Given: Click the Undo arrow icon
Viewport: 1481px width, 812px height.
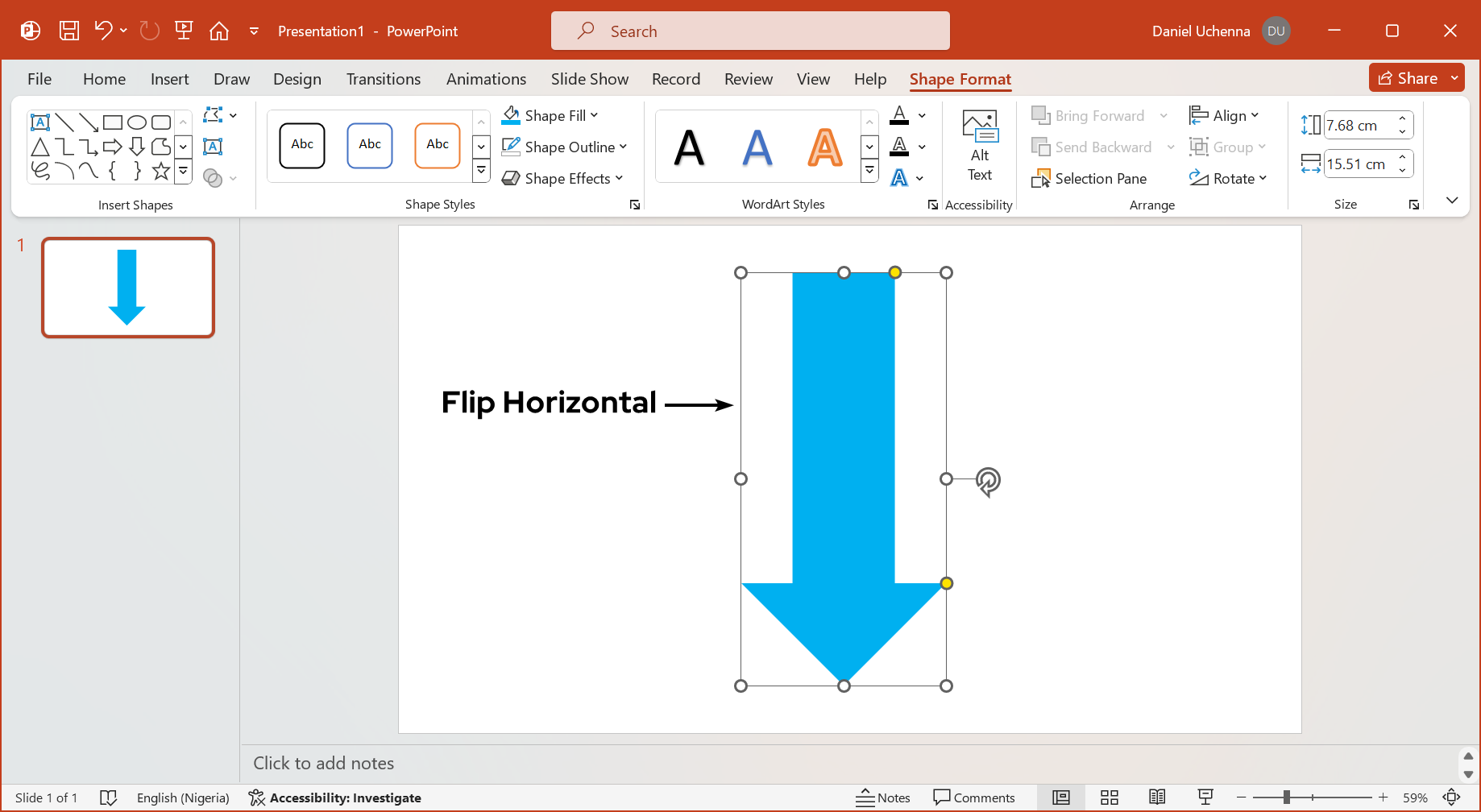Looking at the screenshot, I should point(102,31).
